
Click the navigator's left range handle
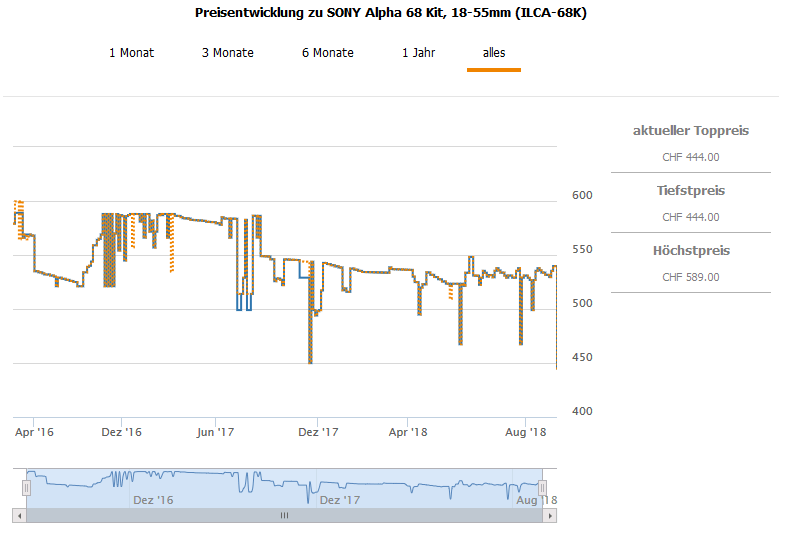(27, 487)
